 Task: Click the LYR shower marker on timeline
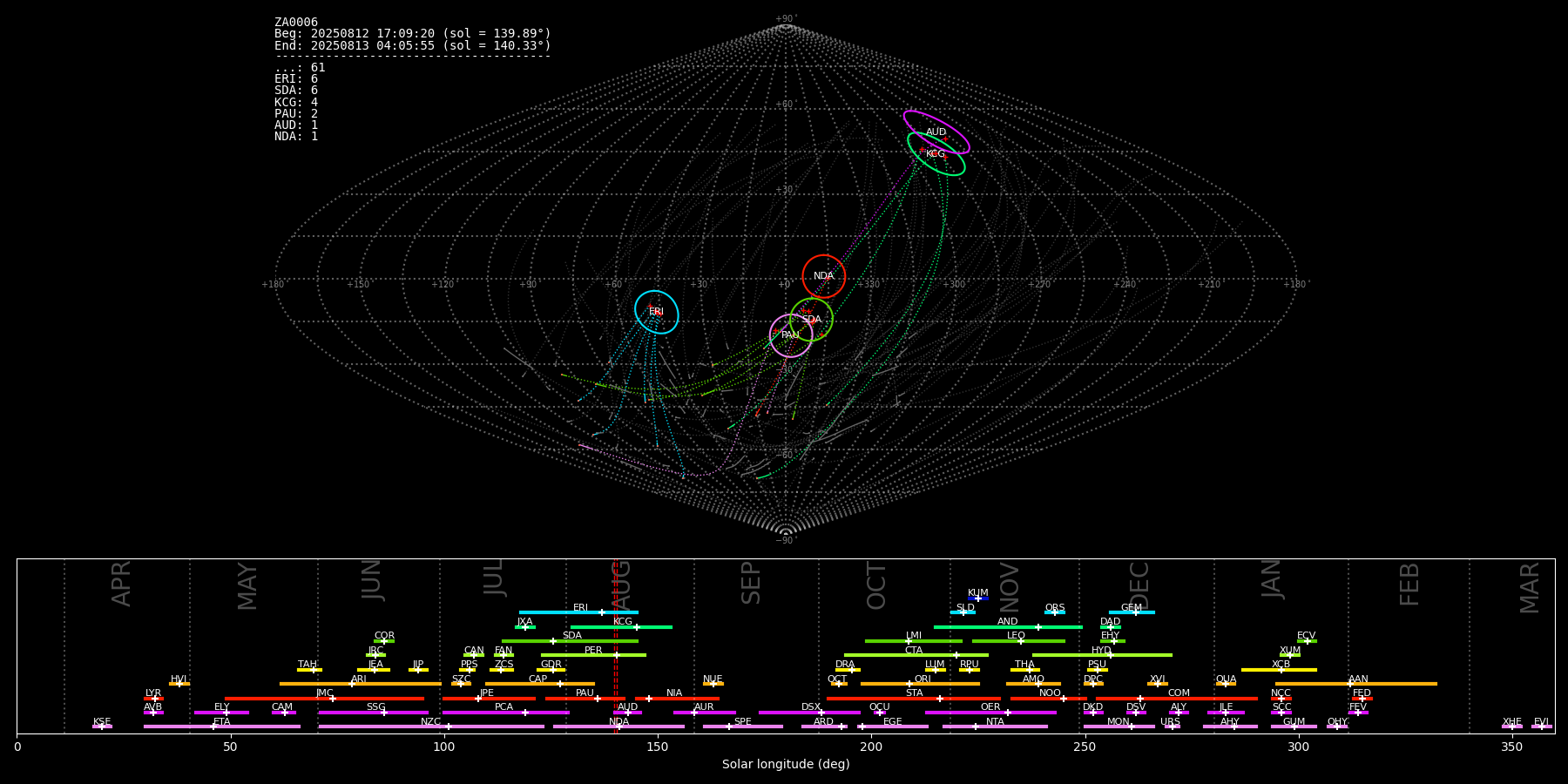pyautogui.click(x=153, y=699)
